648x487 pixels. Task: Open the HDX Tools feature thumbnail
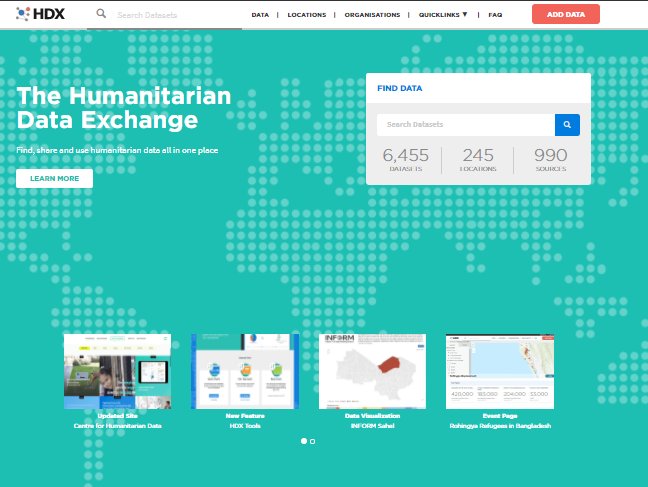tap(245, 371)
